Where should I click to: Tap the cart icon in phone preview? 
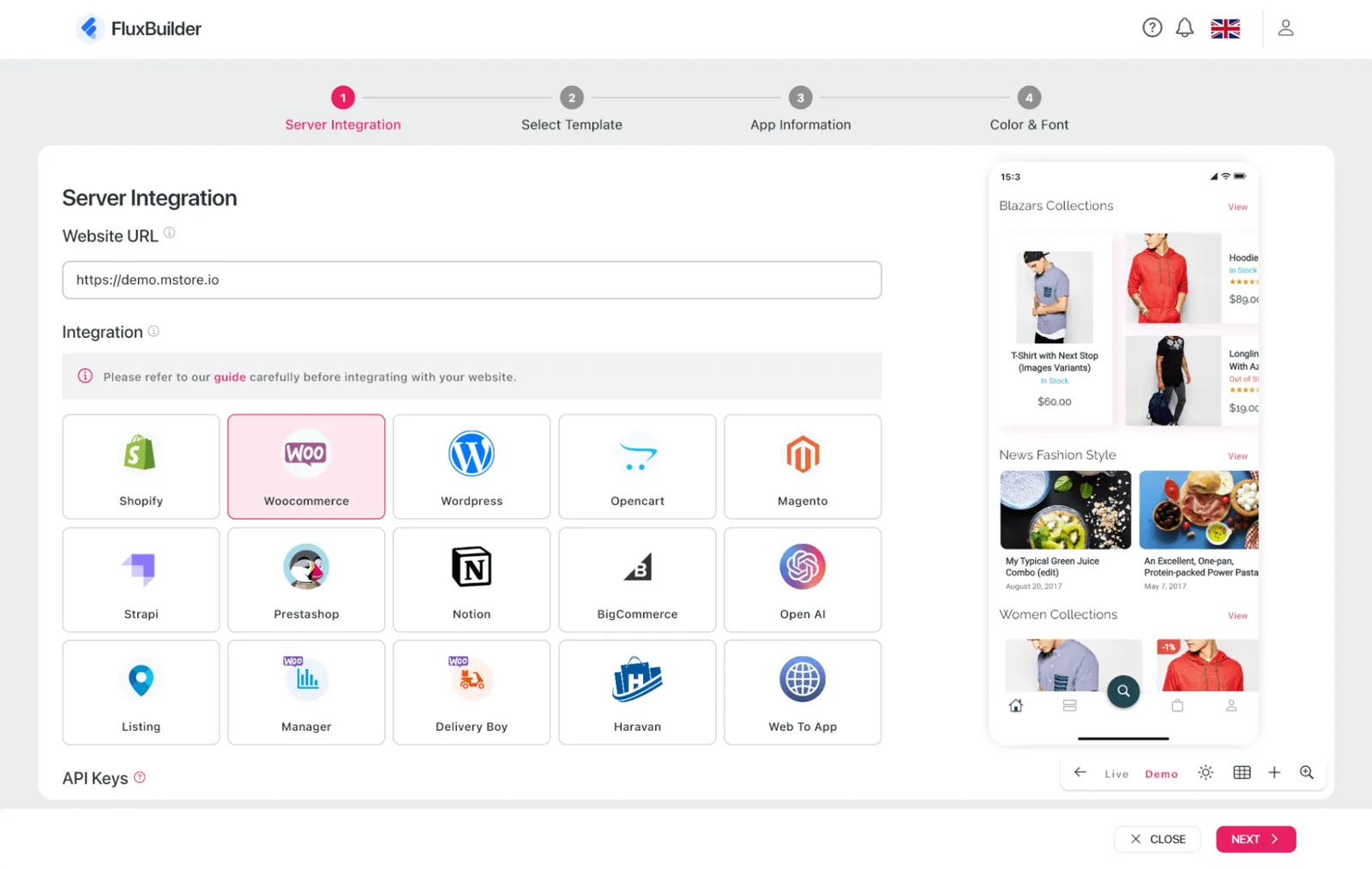coord(1177,705)
